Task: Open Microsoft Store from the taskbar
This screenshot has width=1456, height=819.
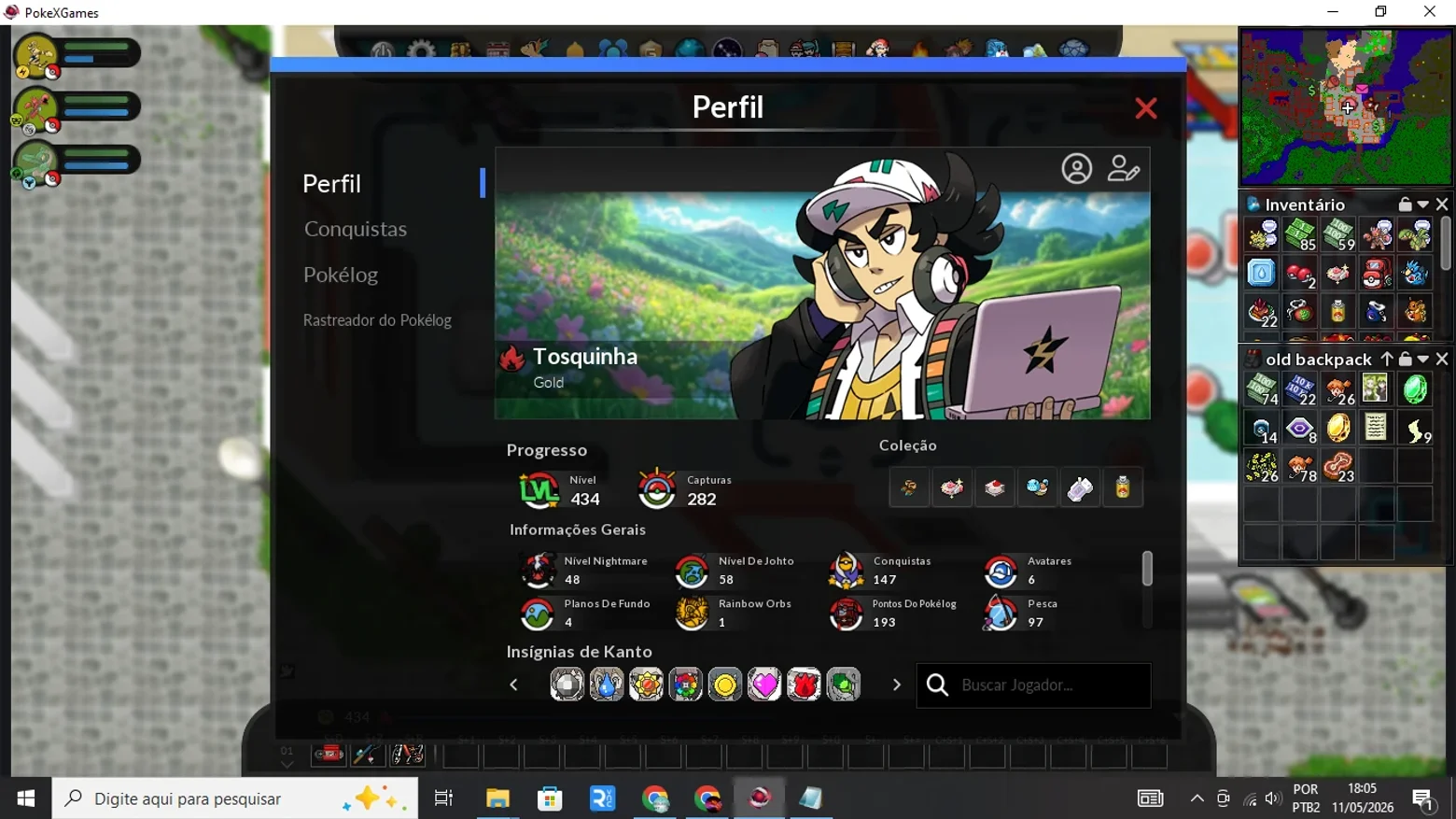Action: [x=550, y=798]
